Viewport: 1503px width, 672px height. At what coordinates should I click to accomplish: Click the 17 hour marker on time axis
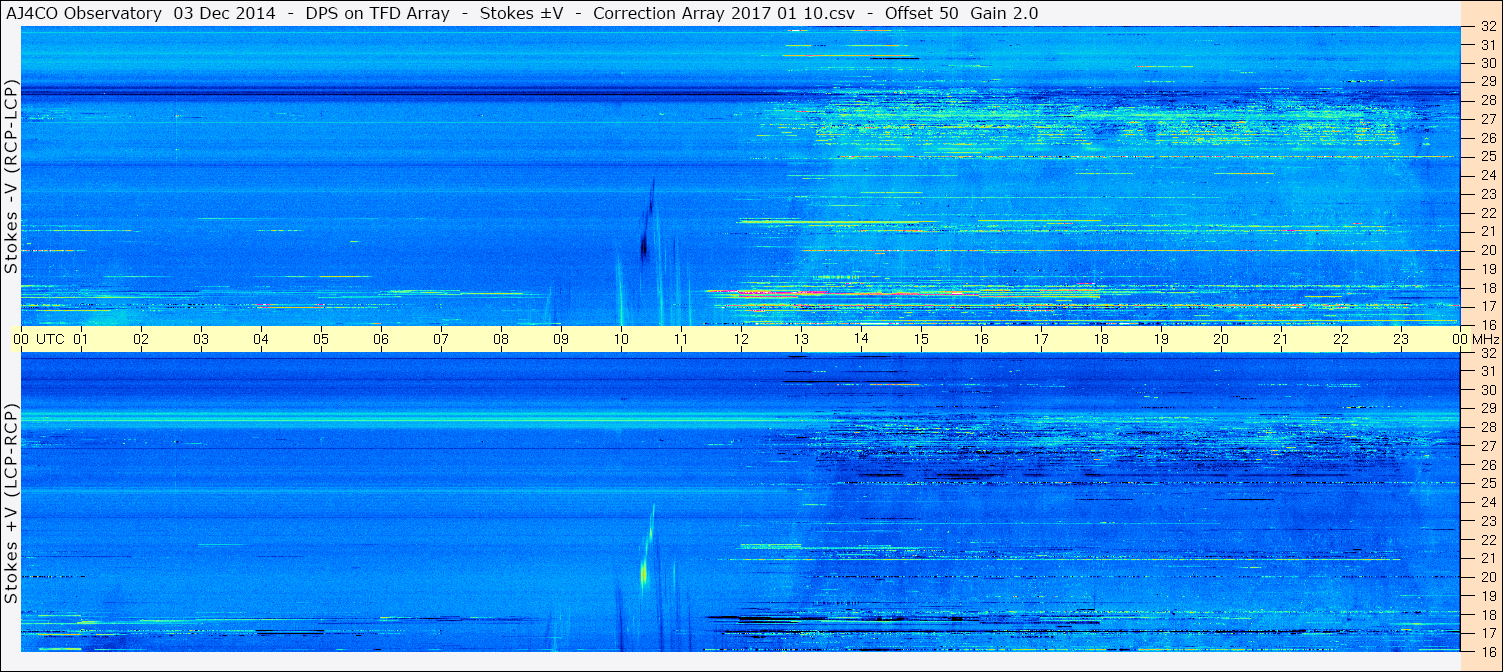click(x=1041, y=339)
